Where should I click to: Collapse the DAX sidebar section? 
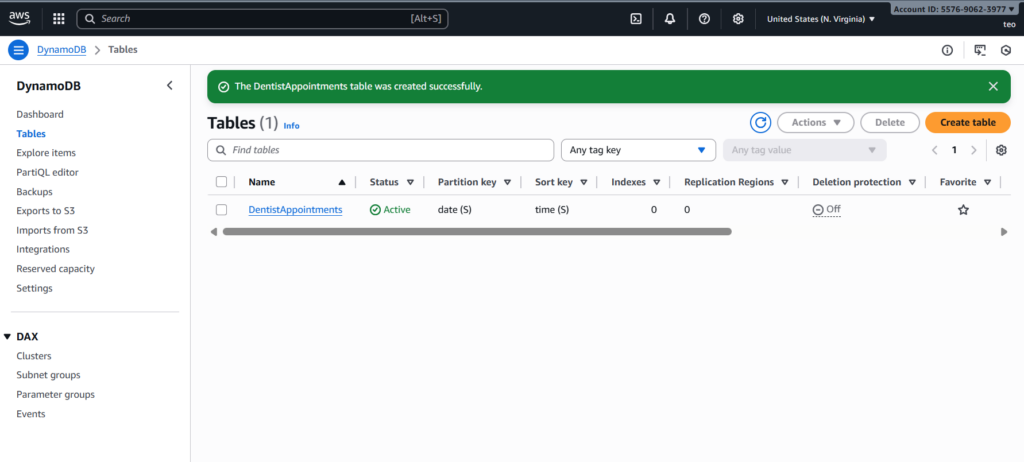coord(8,337)
